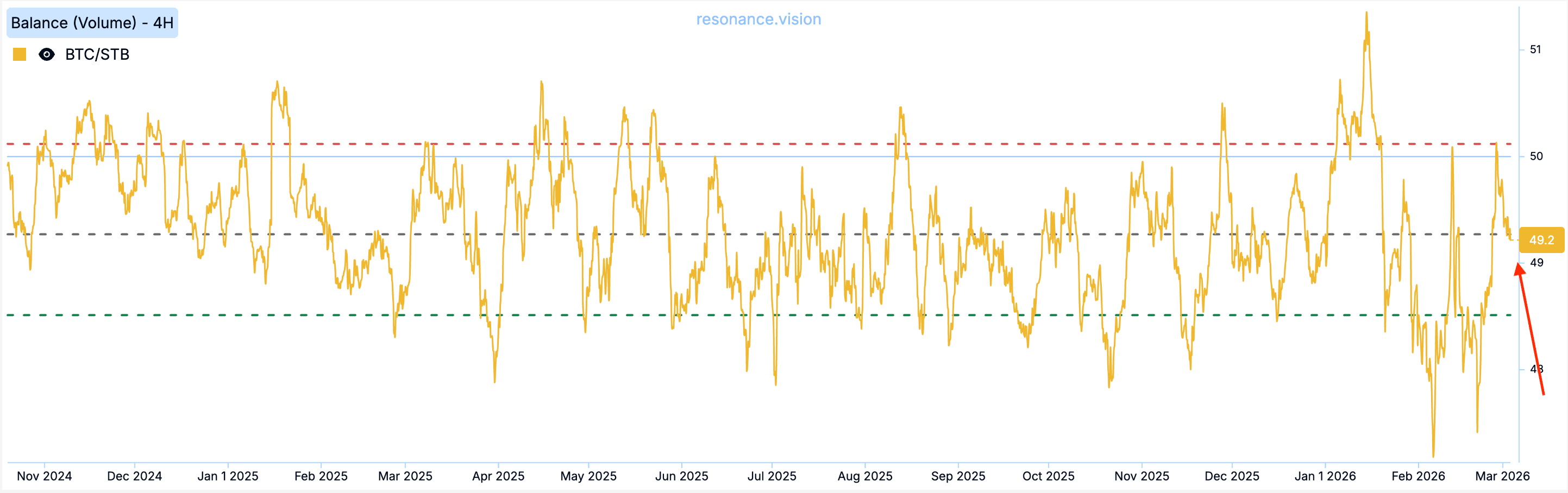Click the Aug 2025 time axis label
The height and width of the screenshot is (493, 1568).
coord(864,476)
